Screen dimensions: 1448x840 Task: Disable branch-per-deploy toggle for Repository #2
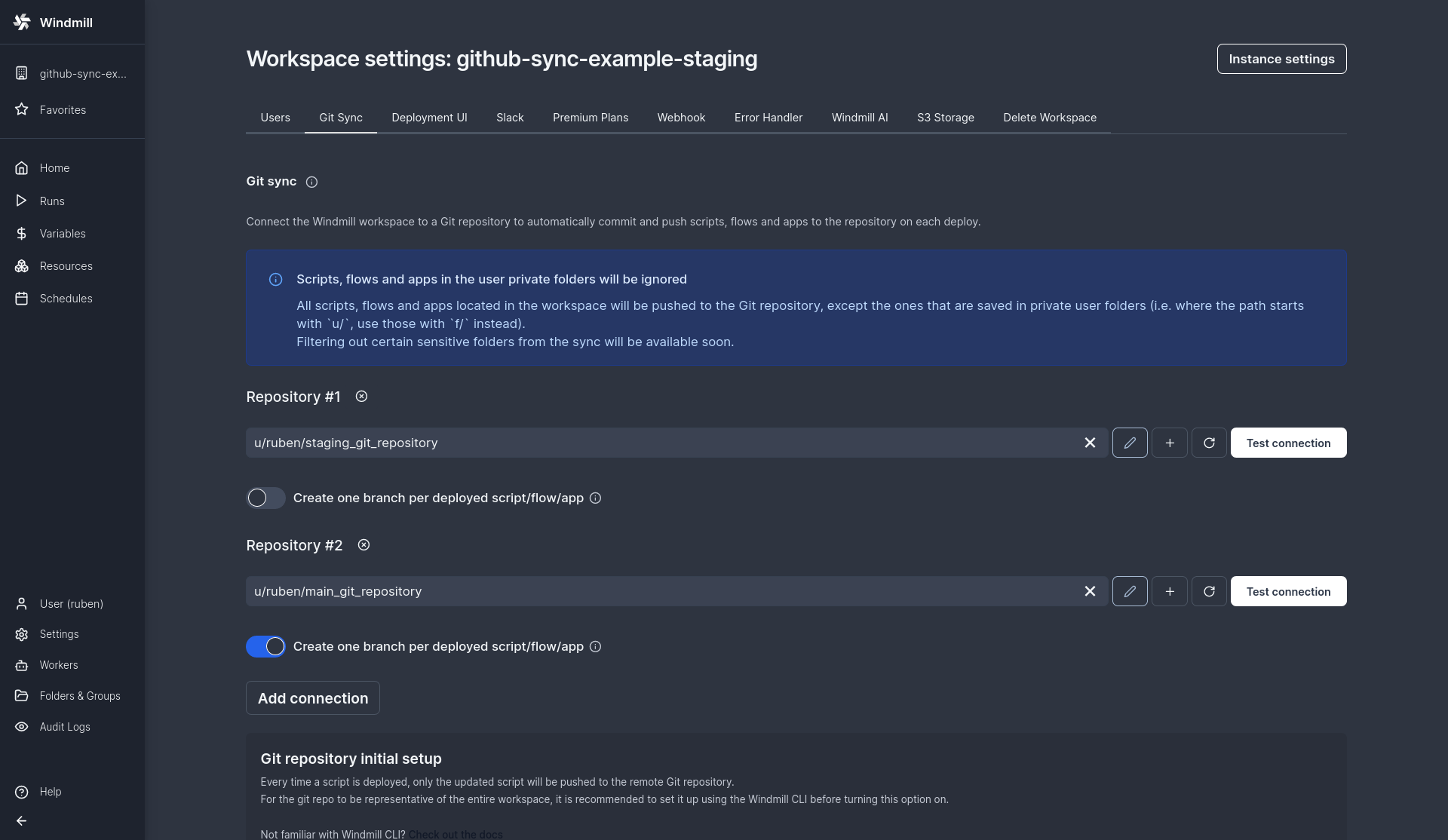pos(265,646)
